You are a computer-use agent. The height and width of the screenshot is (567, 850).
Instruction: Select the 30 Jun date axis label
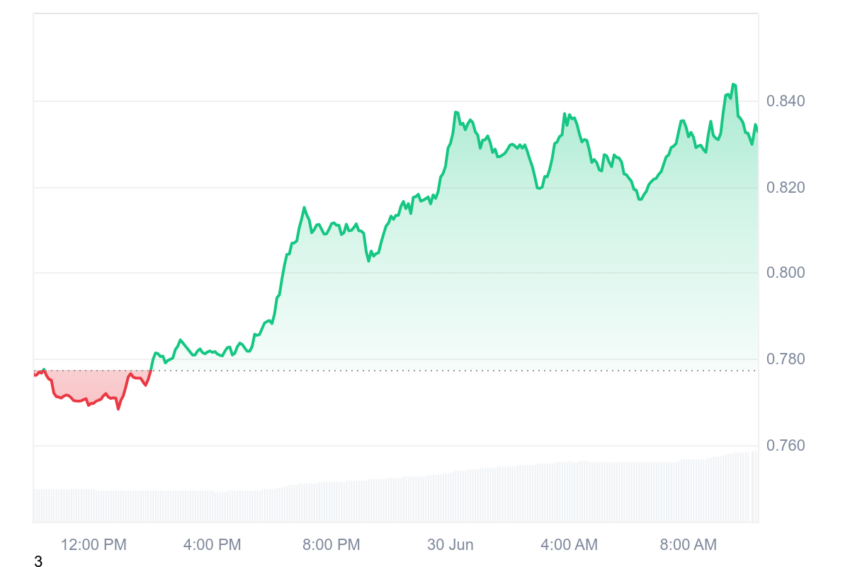coord(450,545)
